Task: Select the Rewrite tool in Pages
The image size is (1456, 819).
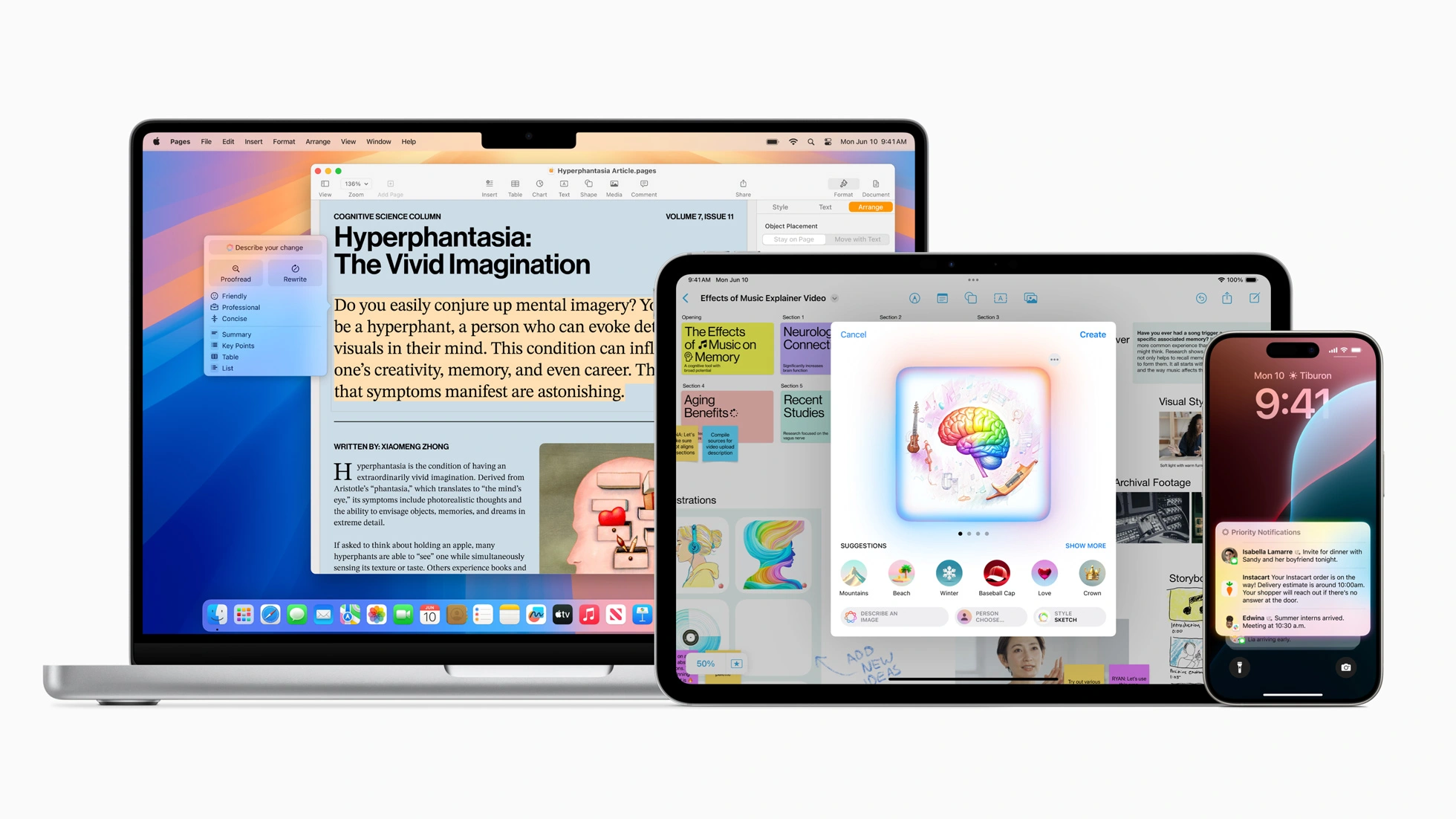Action: click(x=296, y=273)
